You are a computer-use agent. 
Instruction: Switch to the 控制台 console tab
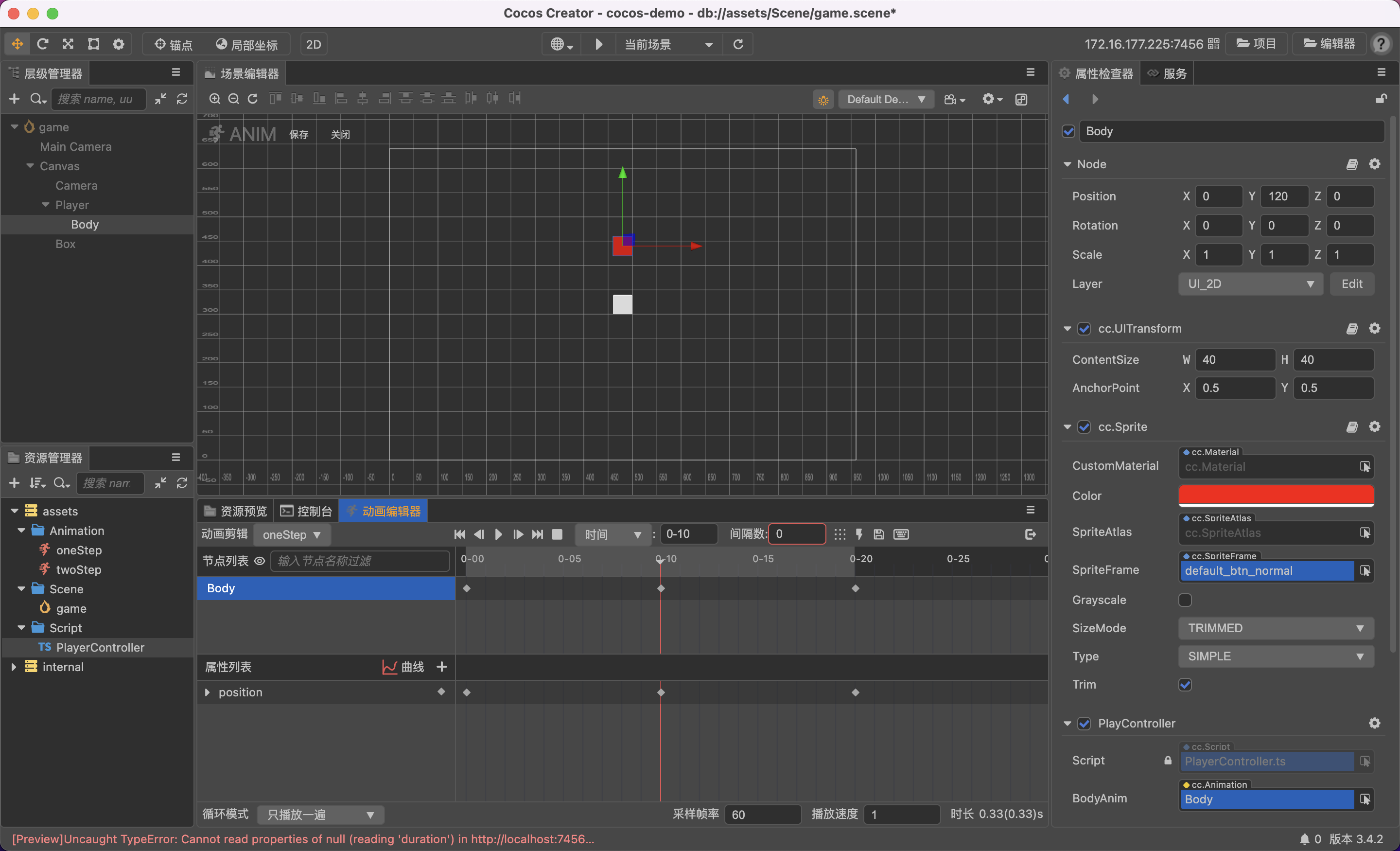point(306,511)
